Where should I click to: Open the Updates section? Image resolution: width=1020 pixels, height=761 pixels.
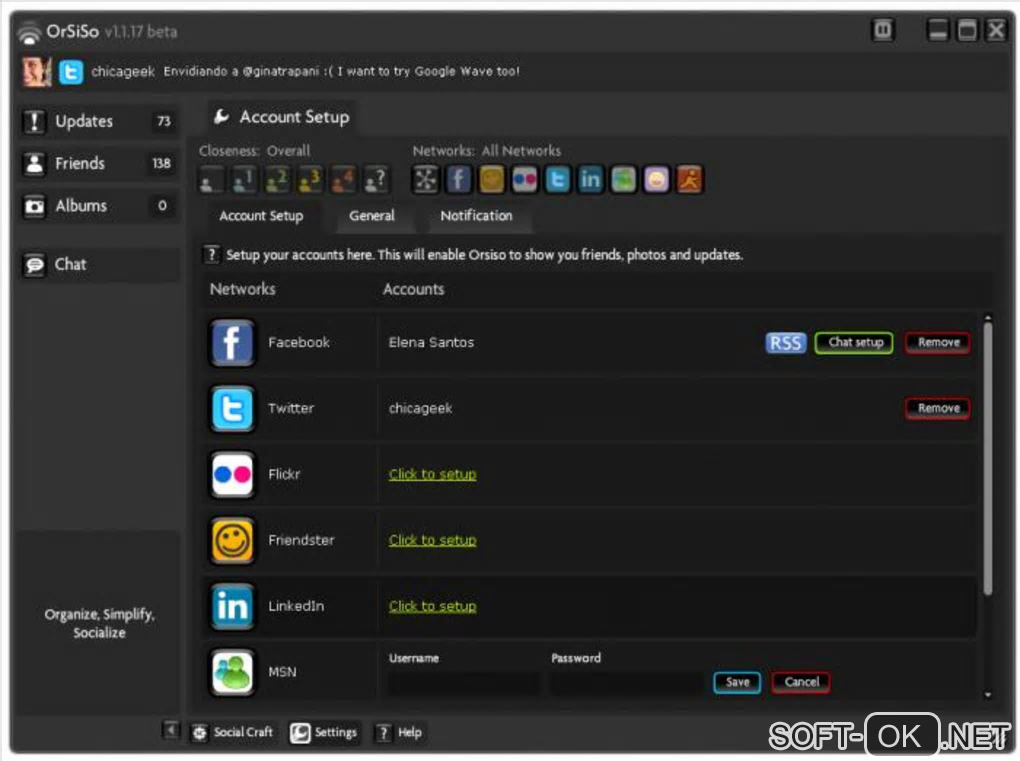99,121
